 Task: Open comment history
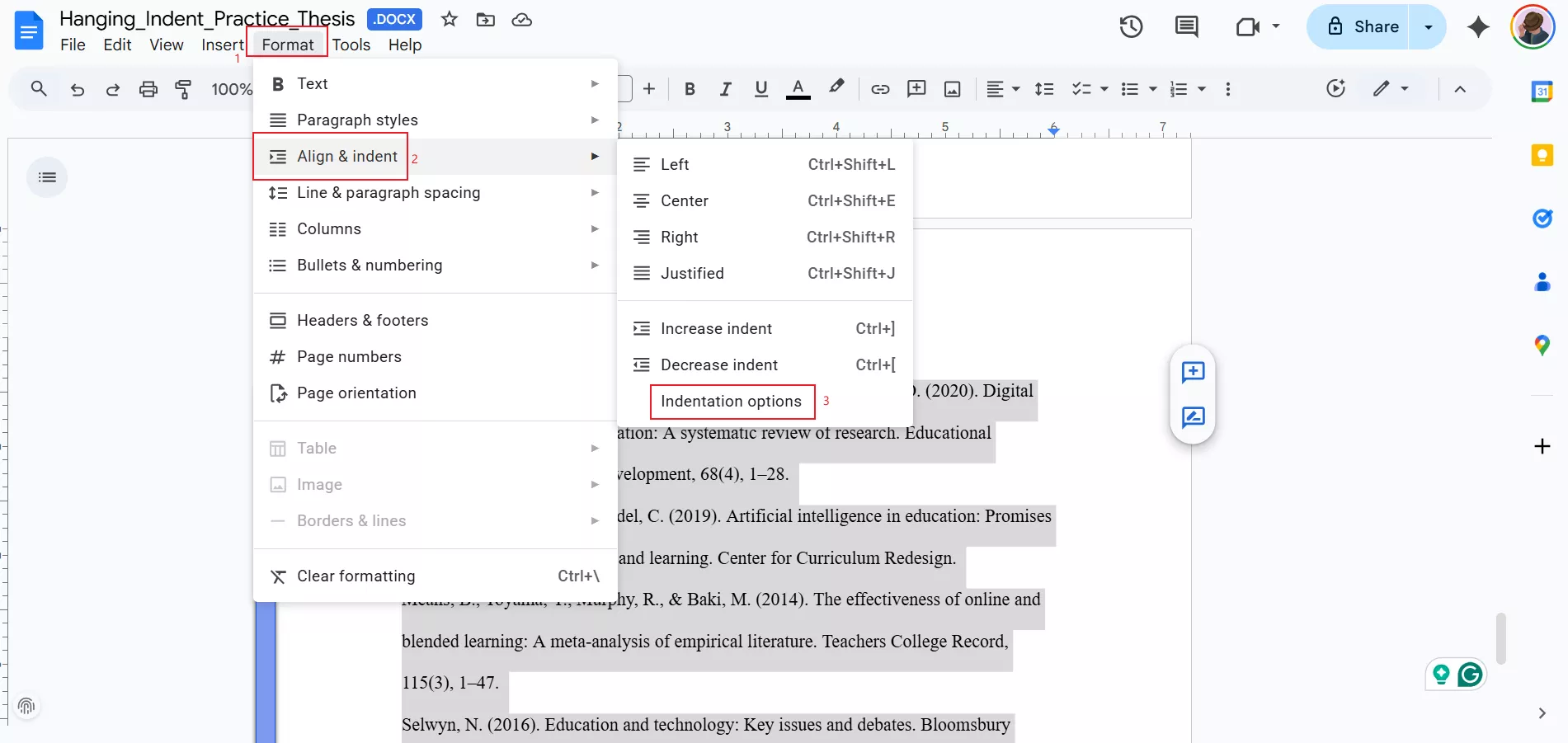pos(1186,26)
